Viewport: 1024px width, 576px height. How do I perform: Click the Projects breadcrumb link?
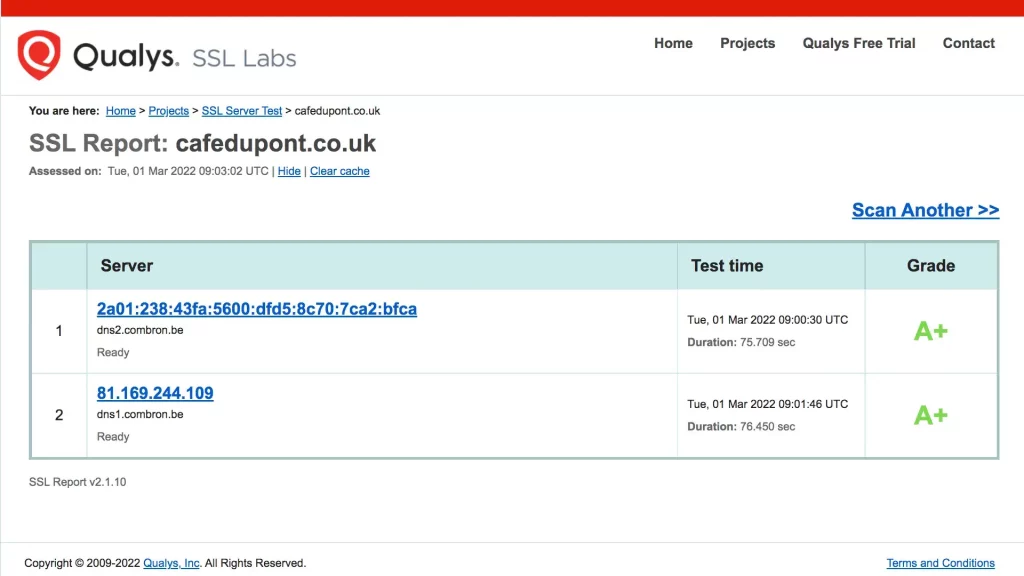tap(169, 111)
